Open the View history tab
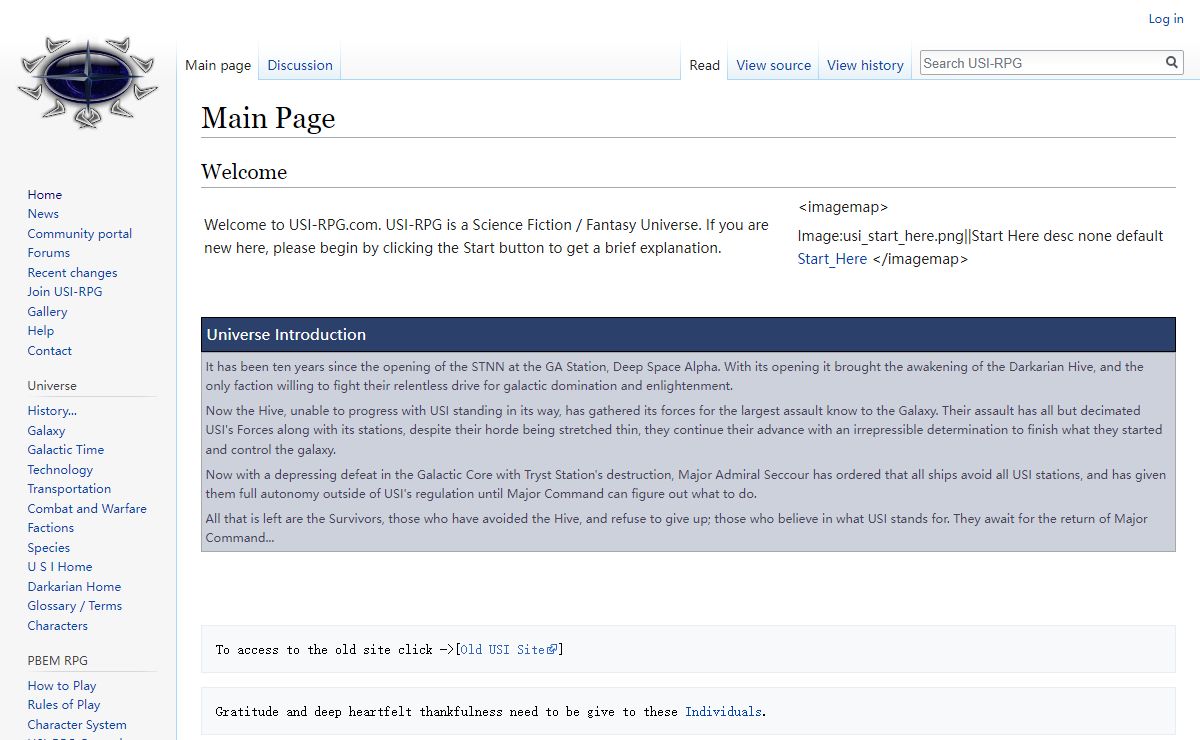This screenshot has height=740, width=1200. [865, 65]
